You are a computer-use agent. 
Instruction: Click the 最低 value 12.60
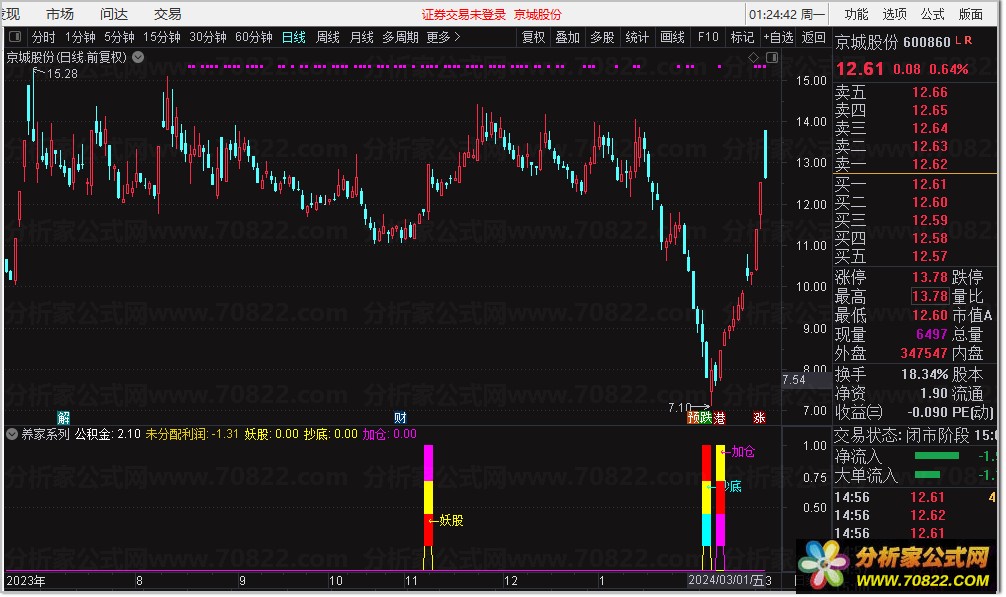tap(930, 315)
